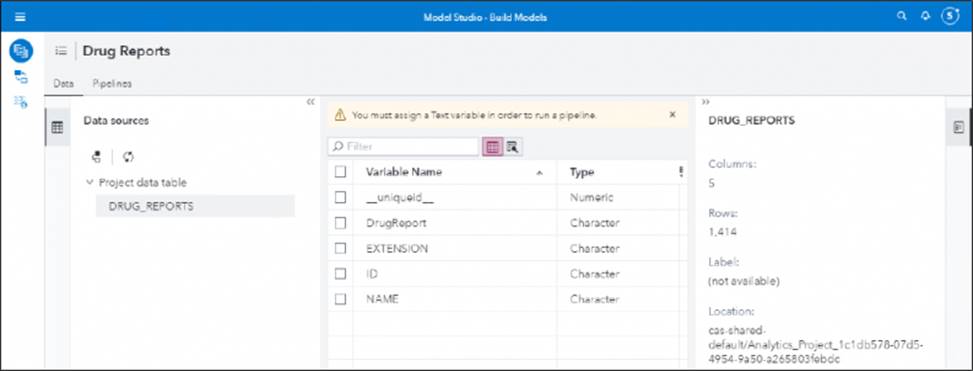973x371 pixels.
Task: Click the refresh data sources icon
Action: [x=128, y=157]
